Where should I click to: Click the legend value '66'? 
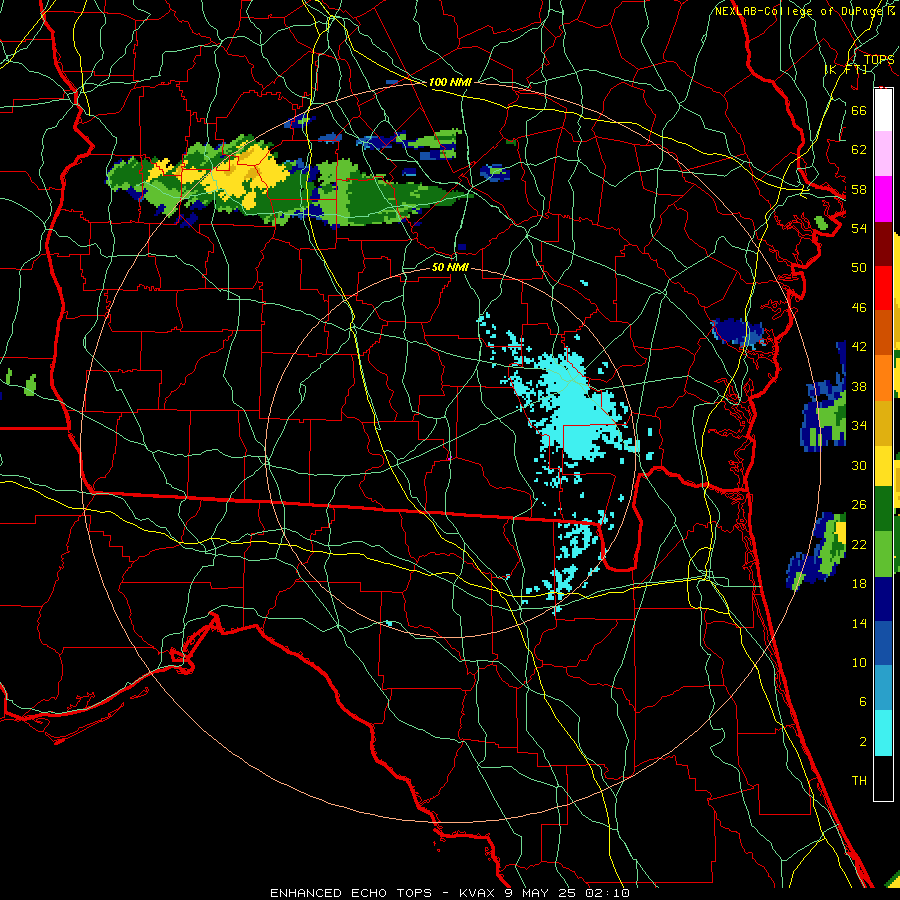click(x=859, y=110)
